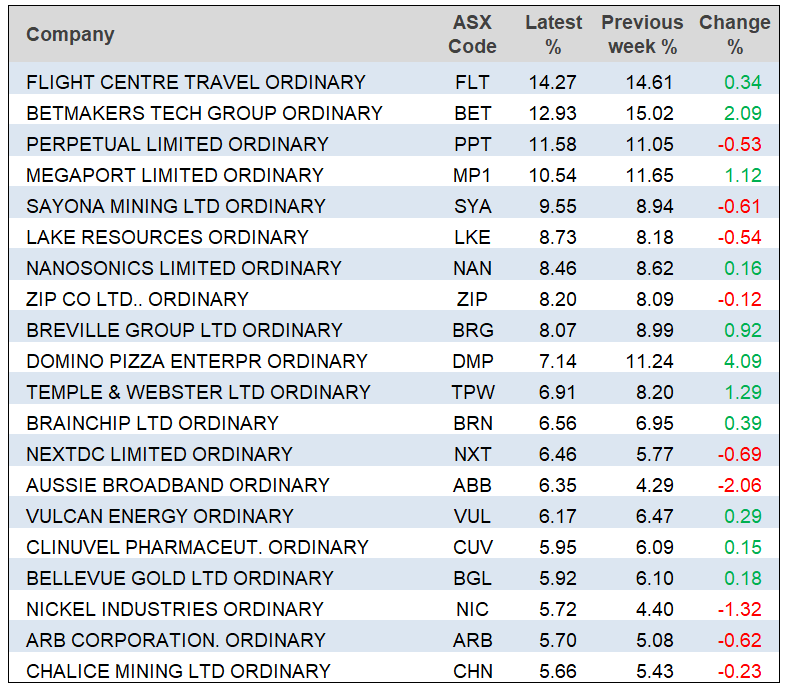Click the Company column header
Image resolution: width=789 pixels, height=691 pixels.
[x=70, y=35]
